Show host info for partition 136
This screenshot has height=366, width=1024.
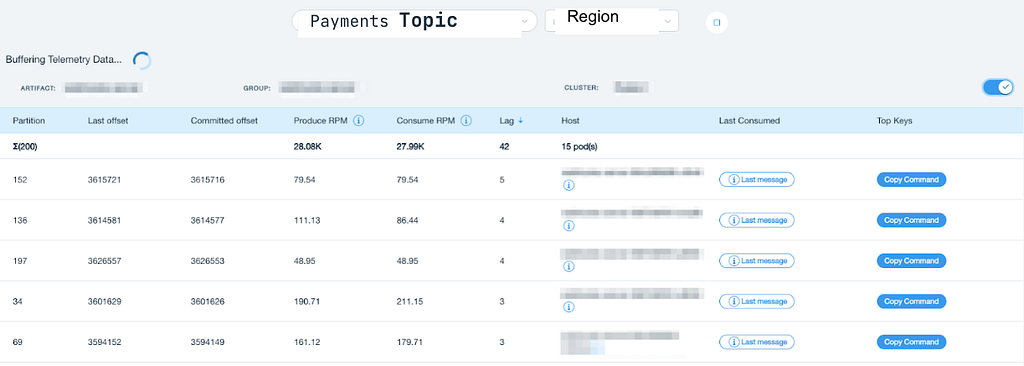click(568, 226)
